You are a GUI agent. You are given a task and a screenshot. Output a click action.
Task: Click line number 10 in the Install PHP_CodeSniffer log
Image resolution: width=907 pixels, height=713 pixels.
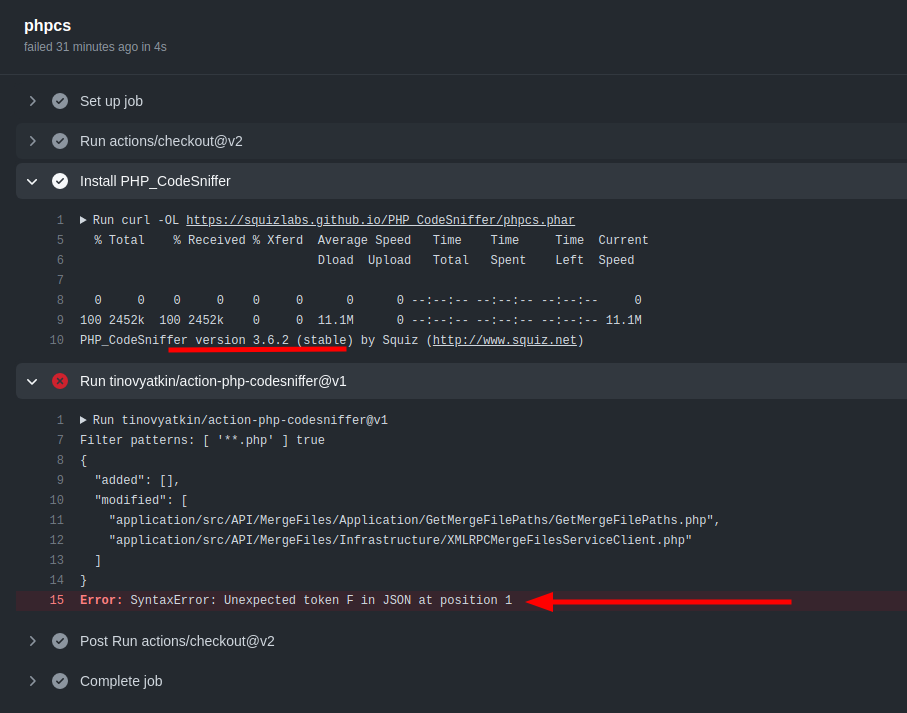[57, 340]
